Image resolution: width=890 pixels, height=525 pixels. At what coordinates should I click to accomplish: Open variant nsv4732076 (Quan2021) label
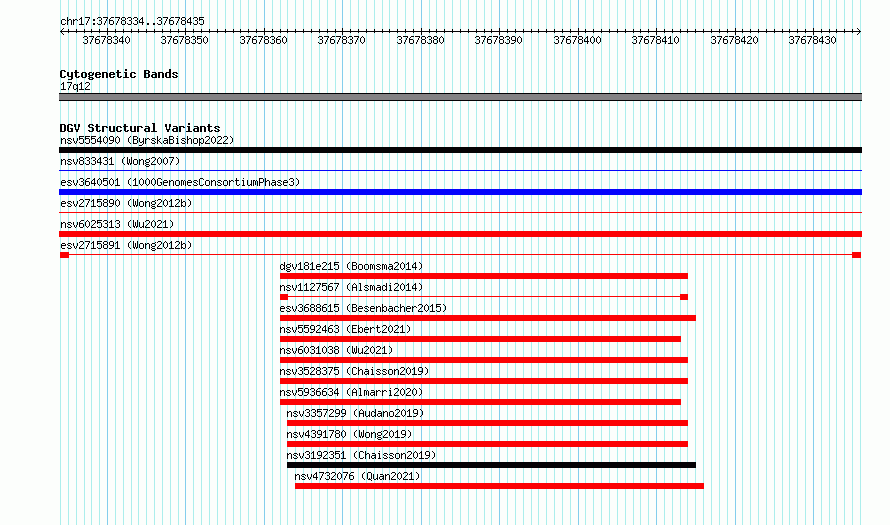(x=357, y=476)
